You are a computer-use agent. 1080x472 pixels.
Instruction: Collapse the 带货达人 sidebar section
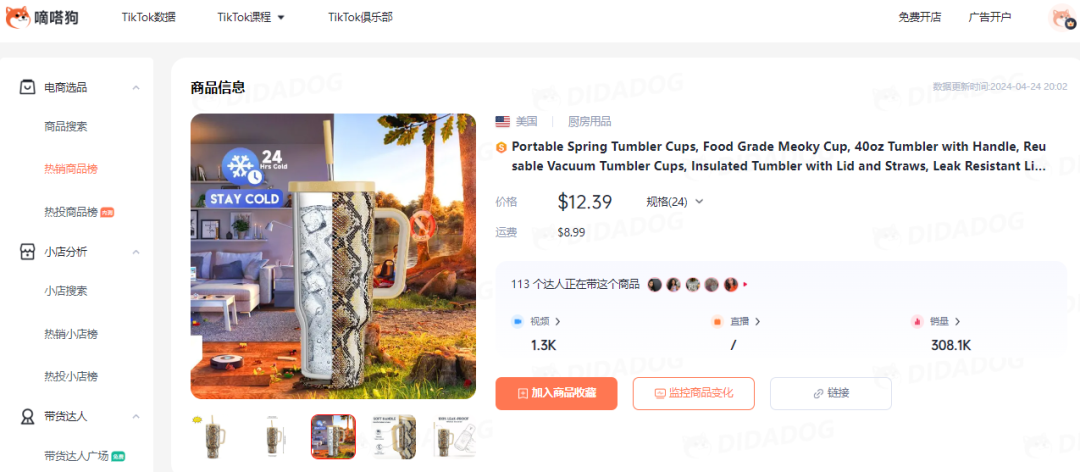(x=136, y=416)
